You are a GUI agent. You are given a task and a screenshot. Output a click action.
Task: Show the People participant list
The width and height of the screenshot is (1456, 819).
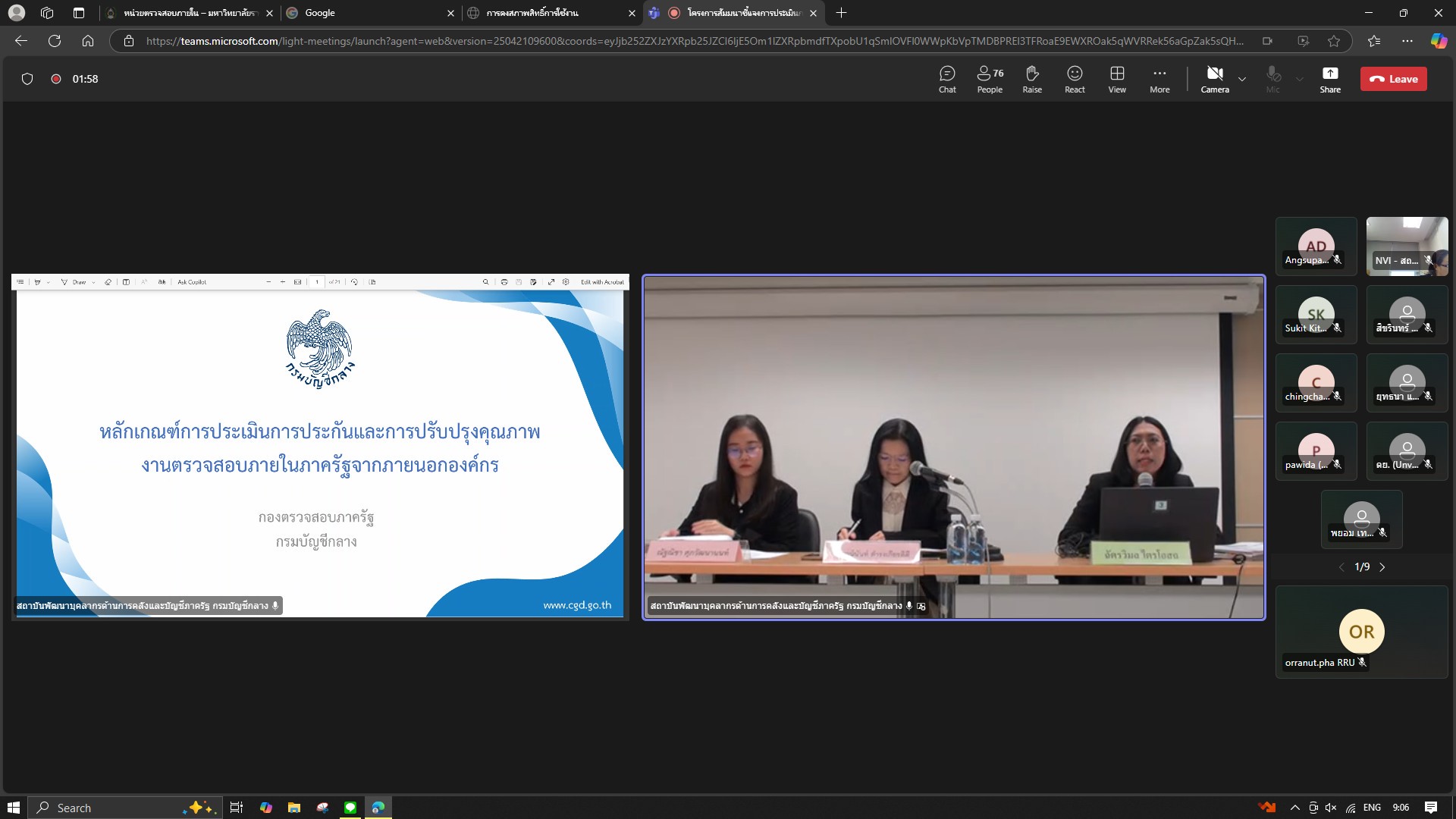point(990,79)
